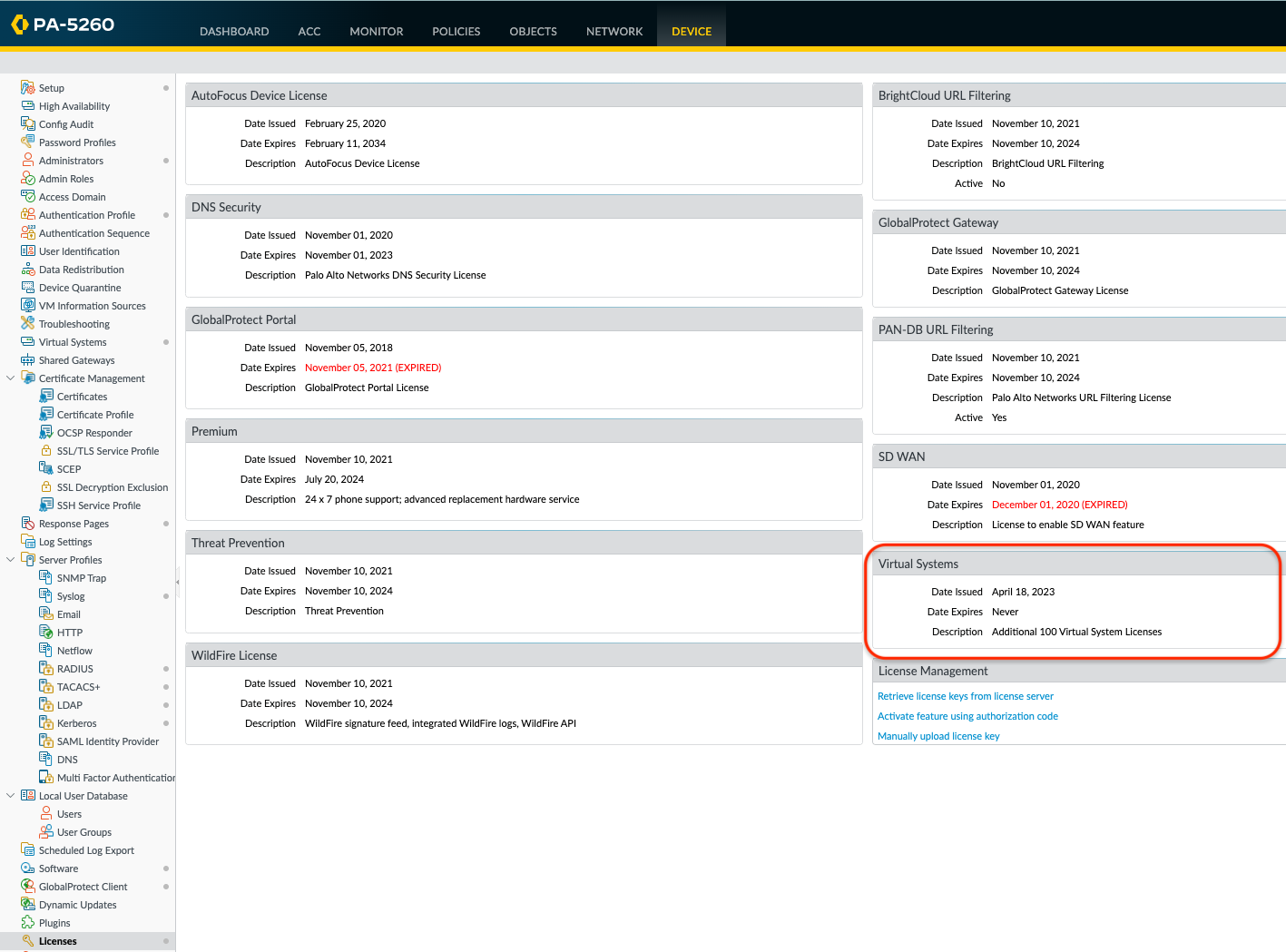The width and height of the screenshot is (1286, 952).
Task: Open the POLICIES tab
Action: [x=456, y=31]
